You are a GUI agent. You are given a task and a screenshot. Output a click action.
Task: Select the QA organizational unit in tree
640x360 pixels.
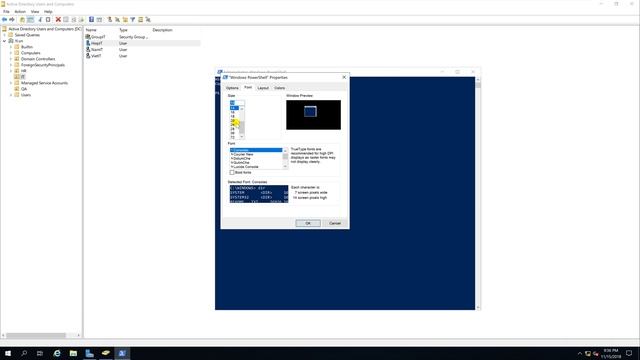[x=24, y=89]
